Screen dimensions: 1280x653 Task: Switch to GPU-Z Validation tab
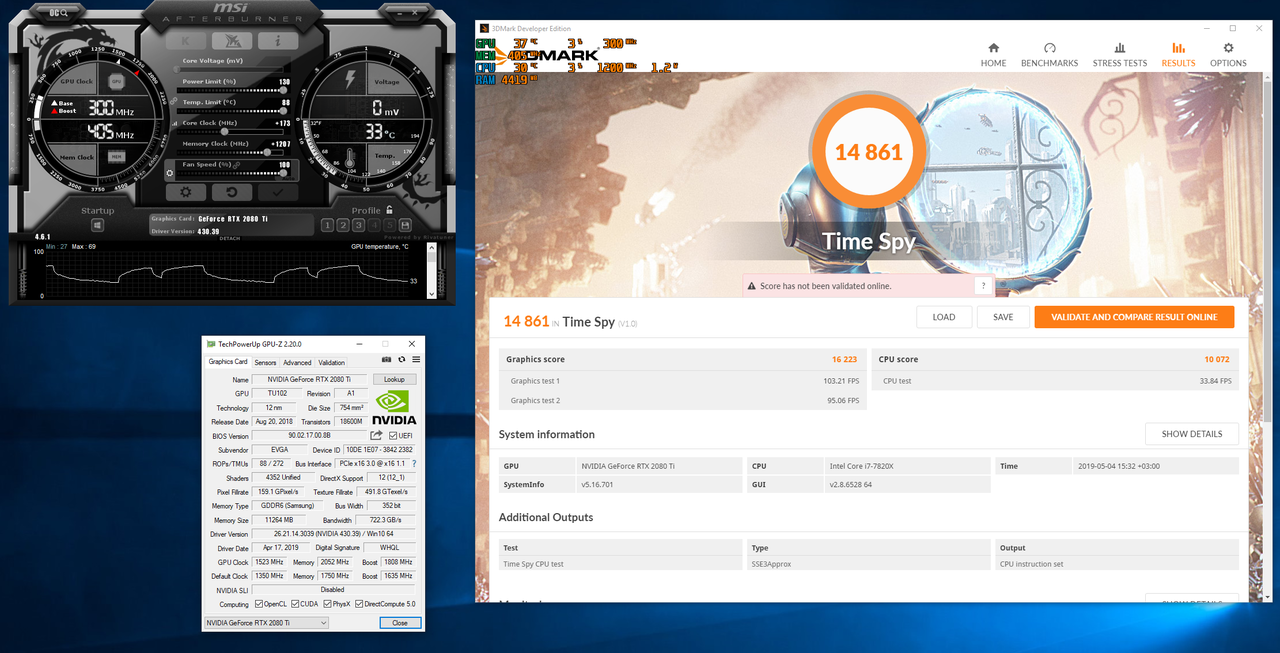331,363
